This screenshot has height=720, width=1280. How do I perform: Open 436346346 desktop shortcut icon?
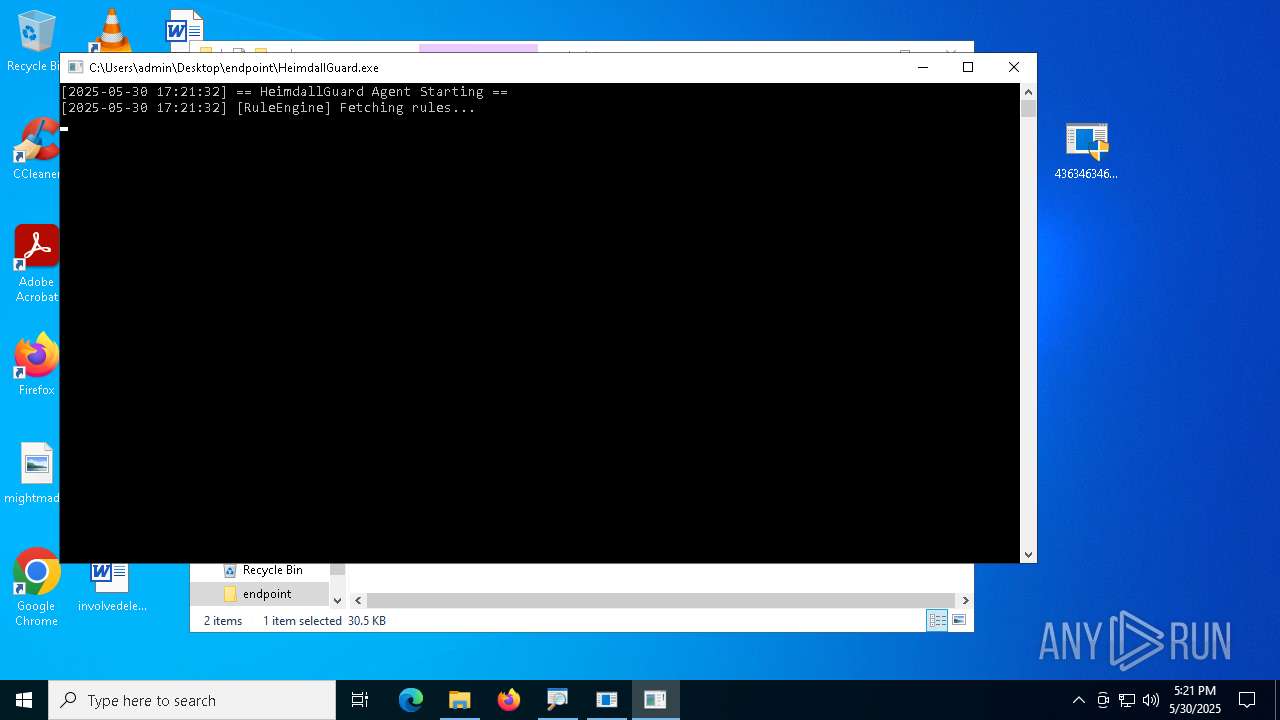tap(1086, 151)
